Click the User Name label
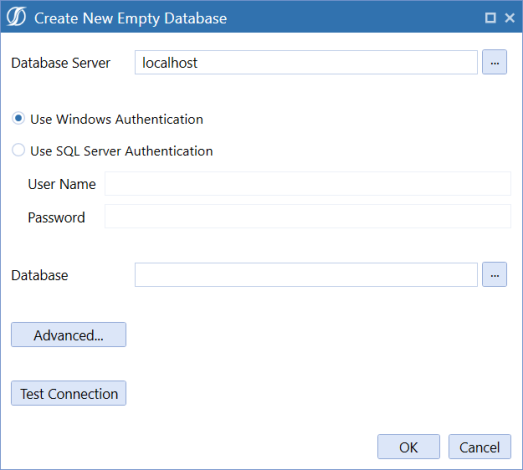The height and width of the screenshot is (470, 523). coord(62,184)
